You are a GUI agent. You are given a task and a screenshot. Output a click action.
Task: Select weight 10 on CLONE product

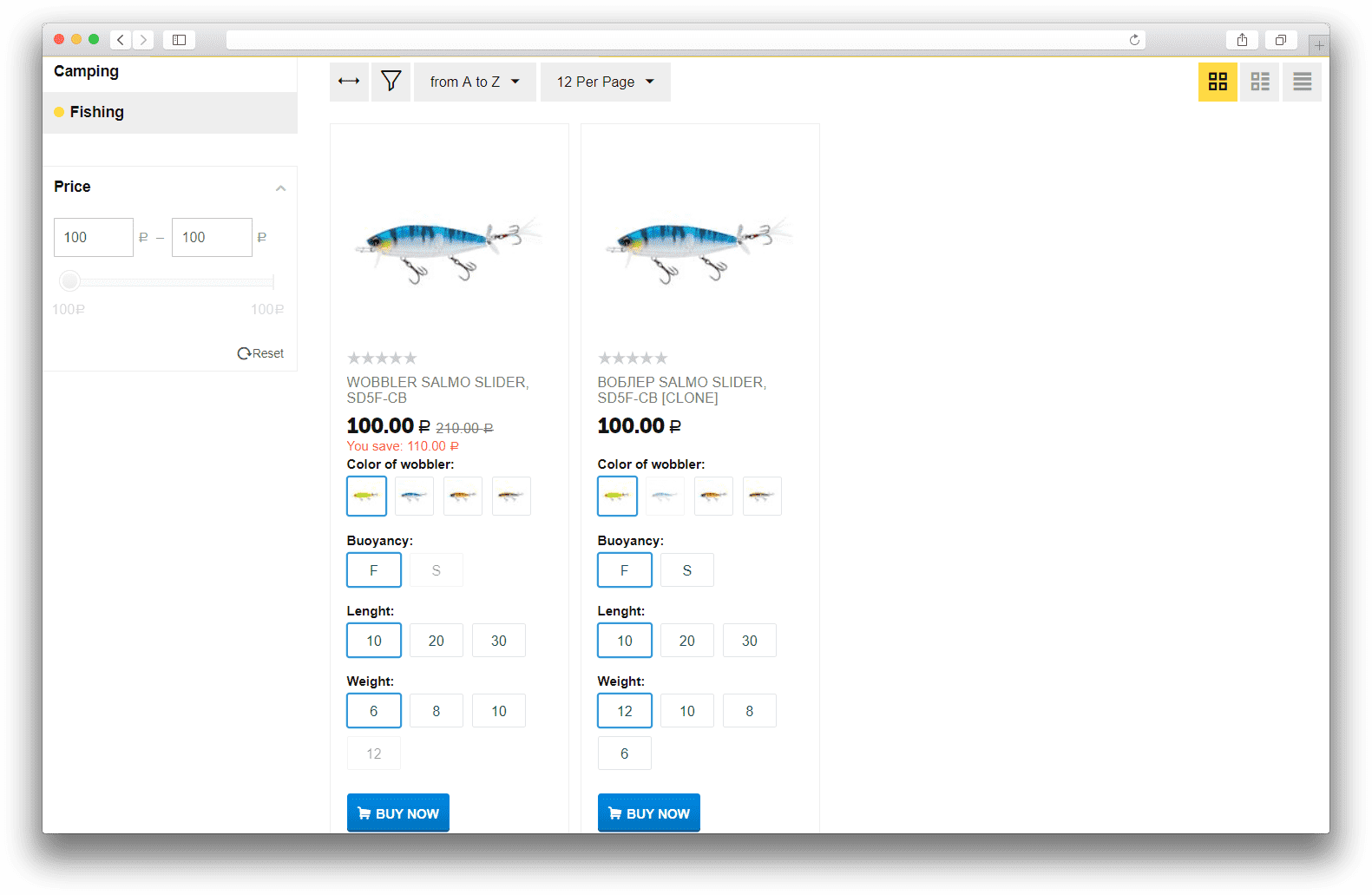tap(687, 711)
